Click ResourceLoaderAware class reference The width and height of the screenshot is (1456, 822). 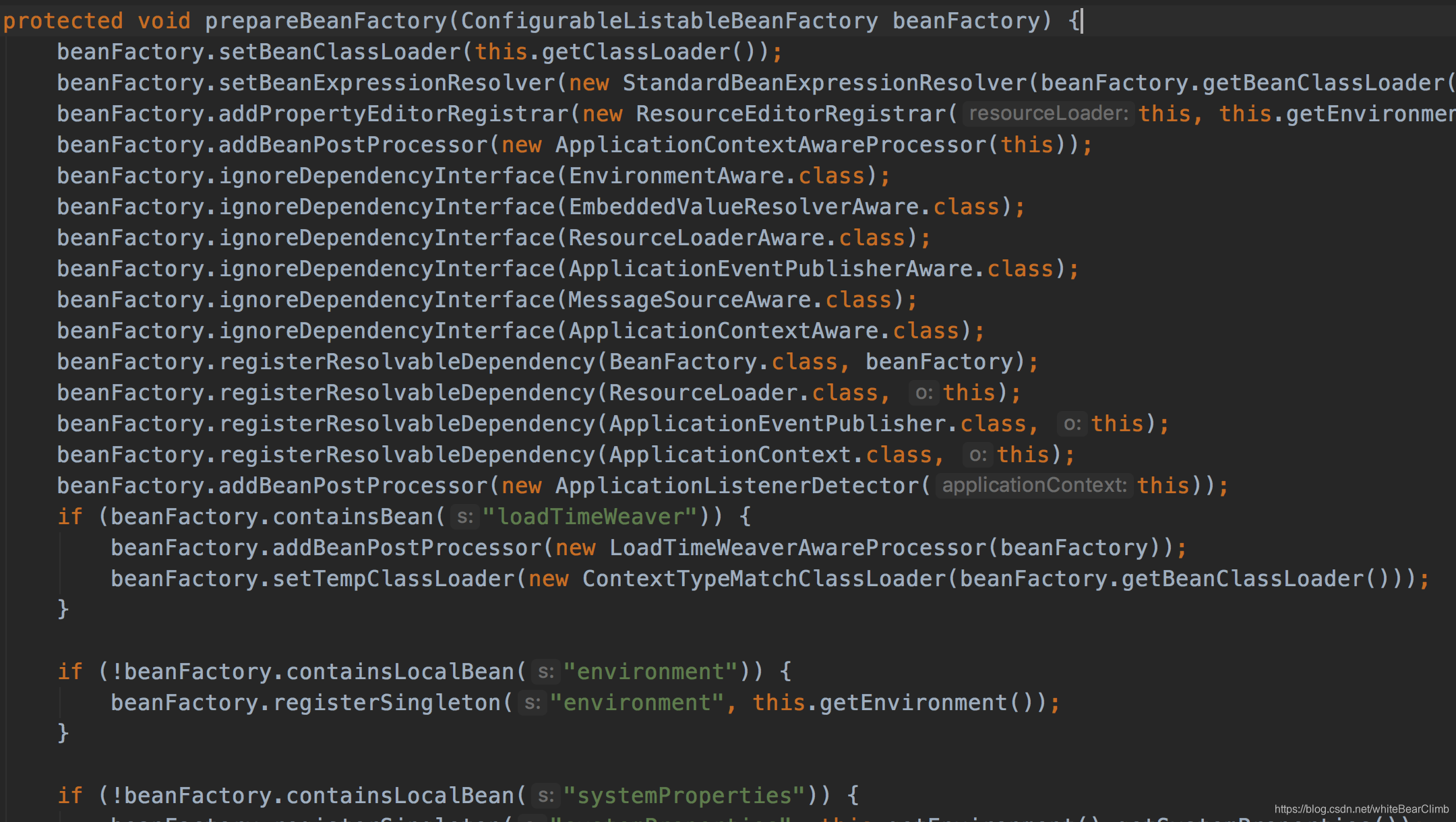[696, 238]
